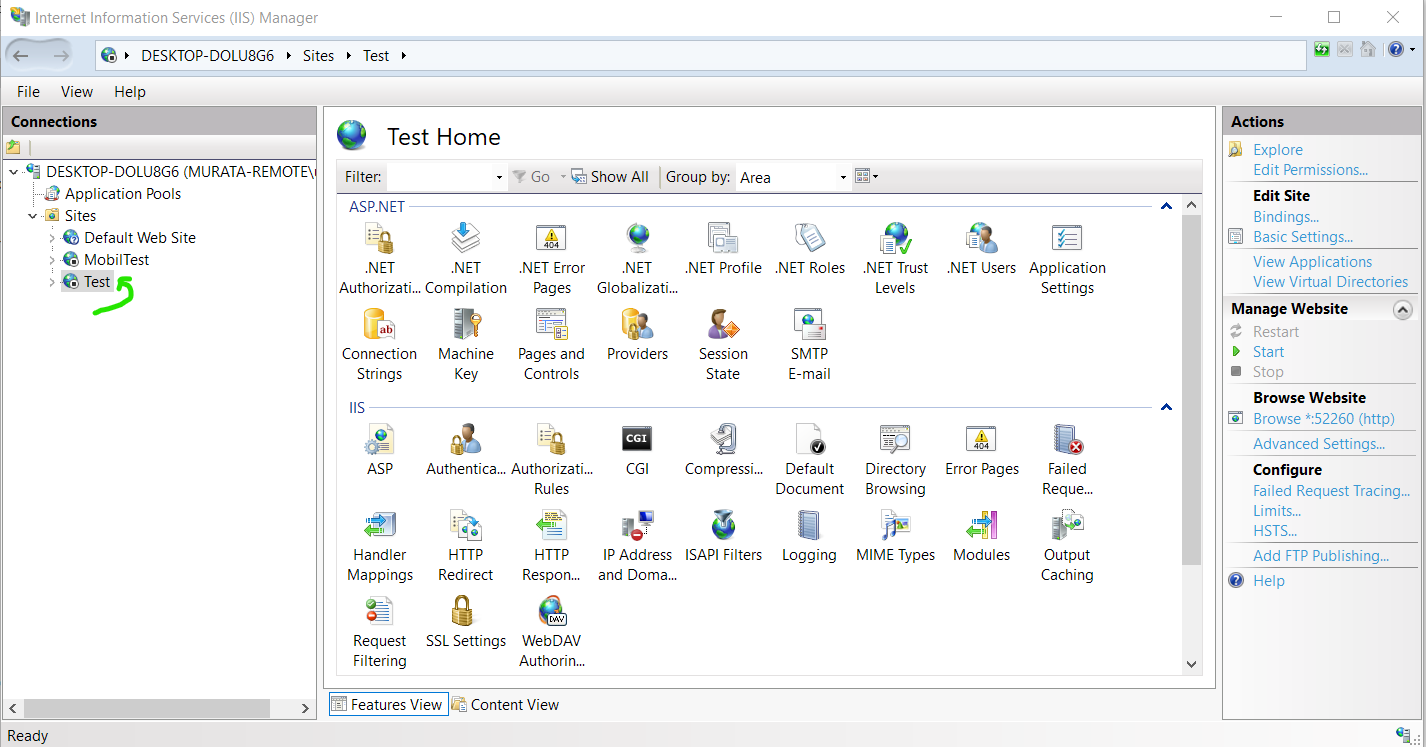Screen dimensions: 1426x747
Task: Collapse the ASP.NET group
Action: pos(1165,207)
